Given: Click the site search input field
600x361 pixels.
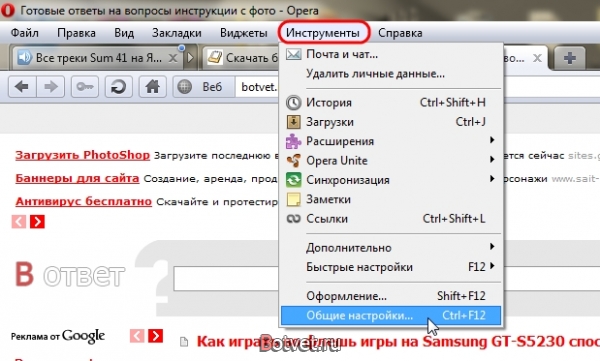Looking at the screenshot, I should (227, 278).
